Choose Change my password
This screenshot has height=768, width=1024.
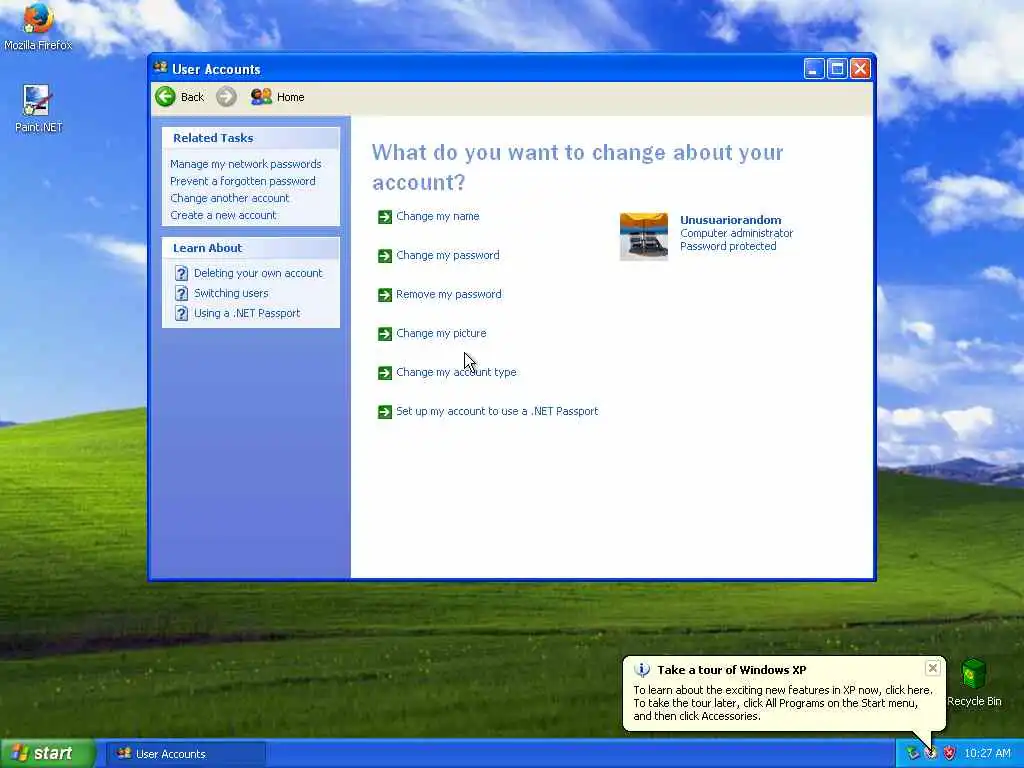coord(448,255)
